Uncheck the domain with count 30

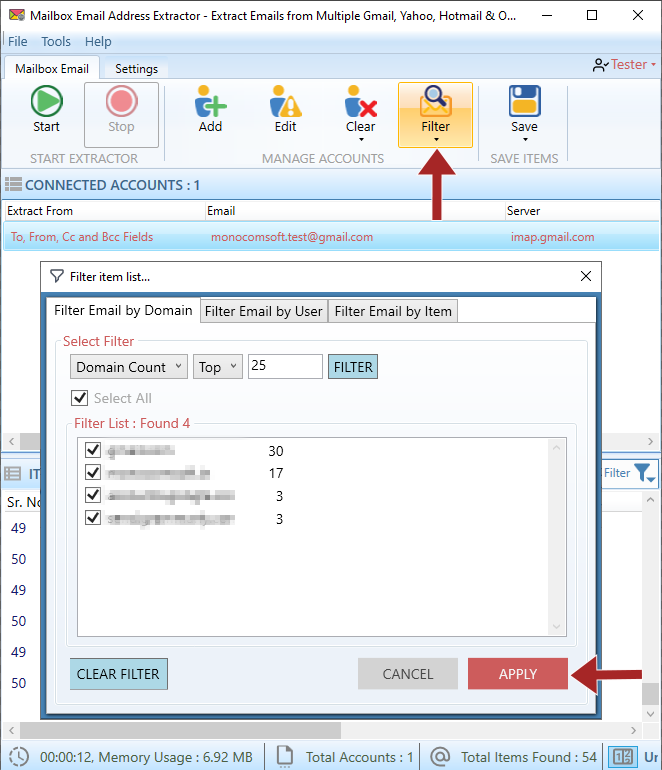click(x=93, y=450)
